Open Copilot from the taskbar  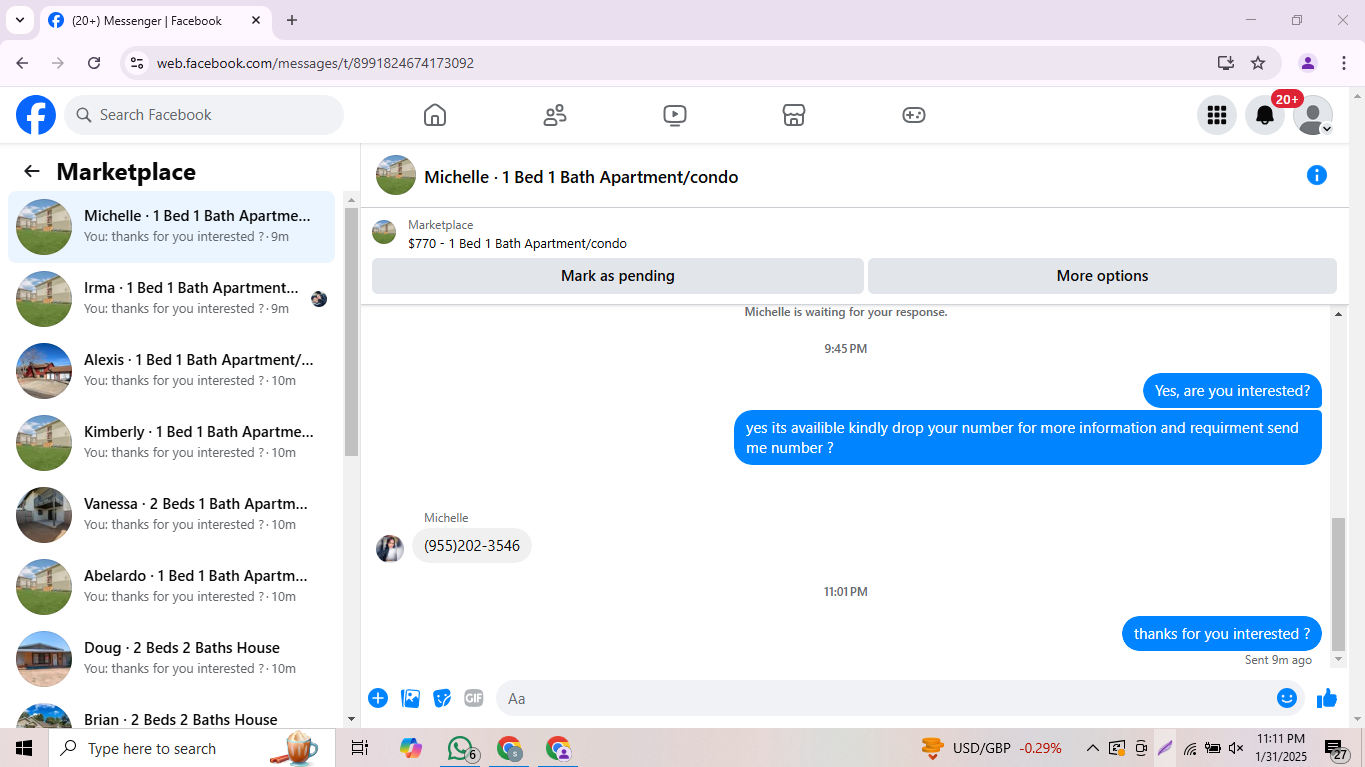410,748
